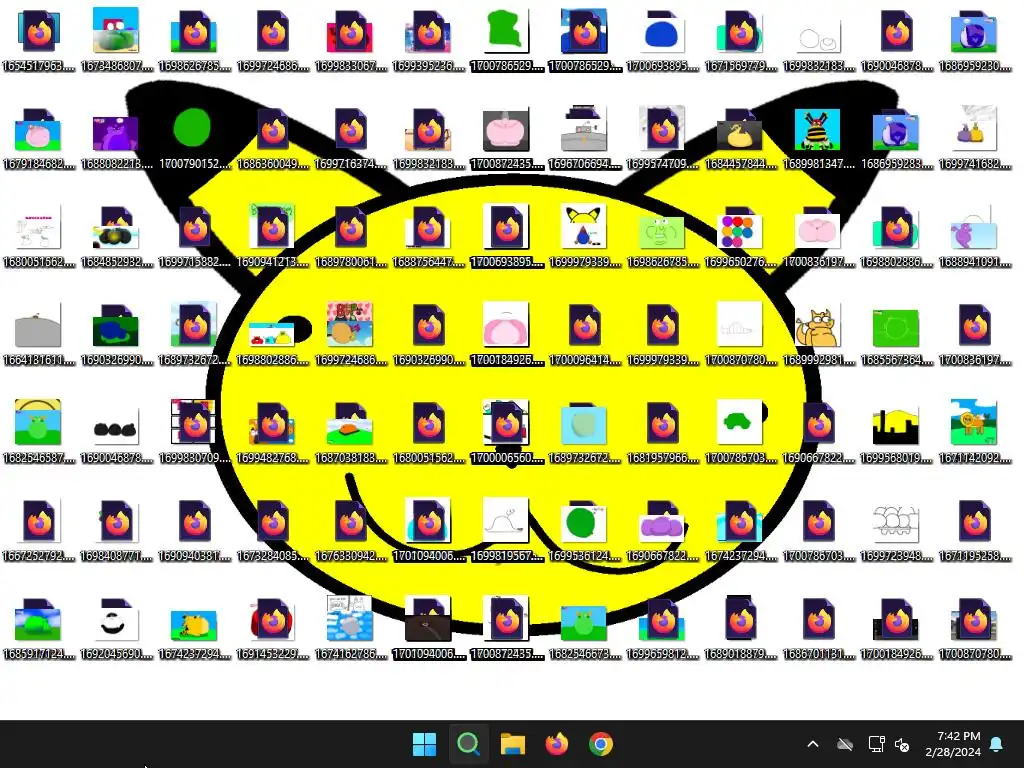Select desktop file 1690940381
1024x768 pixels.
click(x=194, y=529)
